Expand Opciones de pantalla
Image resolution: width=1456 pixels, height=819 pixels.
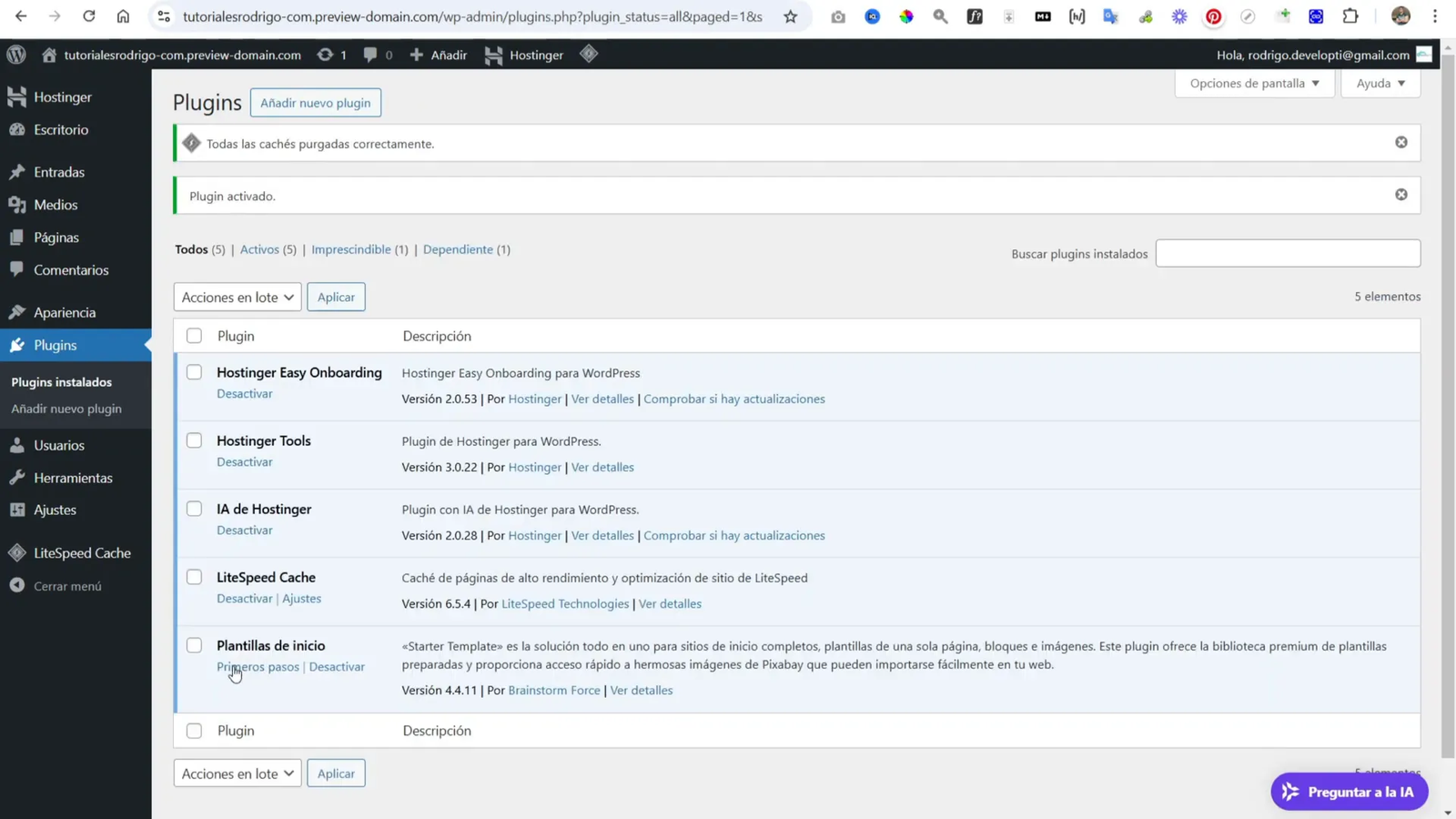pos(1254,83)
